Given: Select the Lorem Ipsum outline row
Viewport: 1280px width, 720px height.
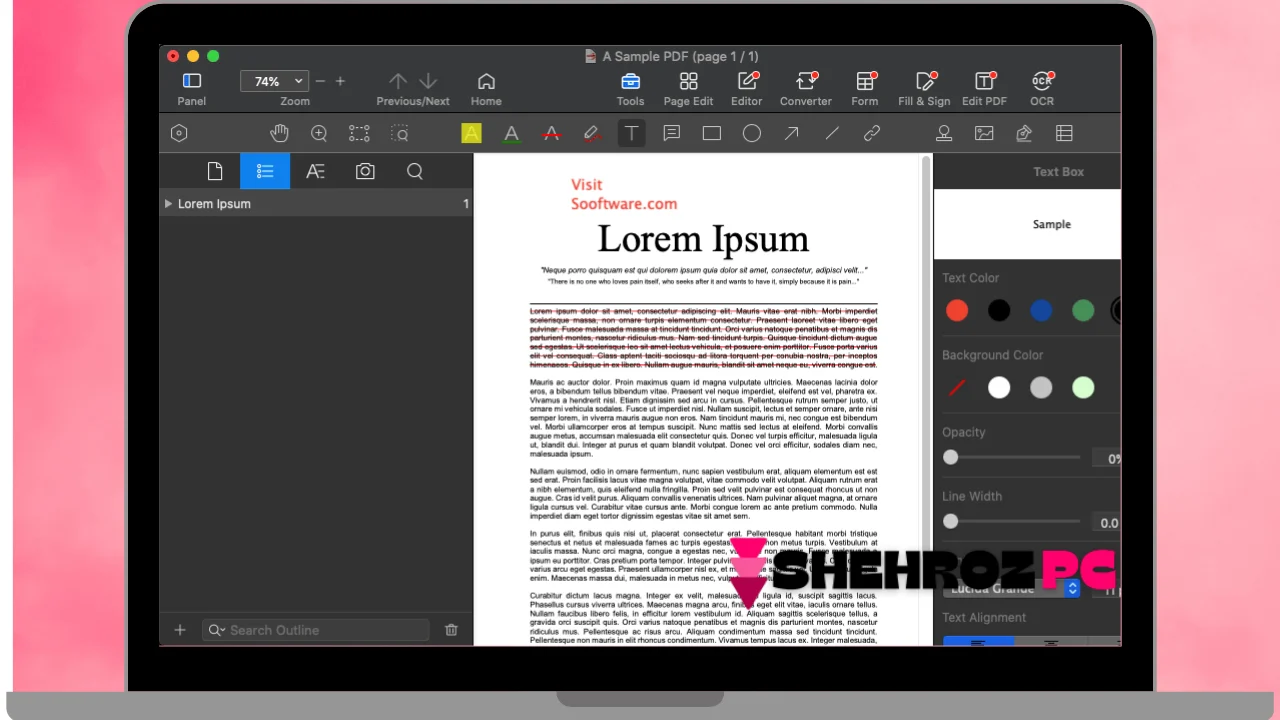Looking at the screenshot, I should tap(316, 203).
